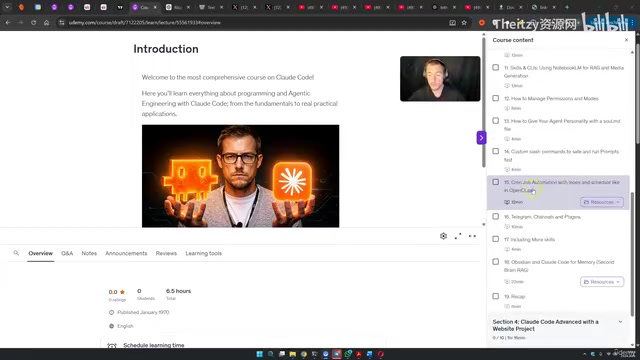This screenshot has width=640, height=360.
Task: Click the orange extension icon beside bookmark star
Action: pyautogui.click(x=482, y=23)
